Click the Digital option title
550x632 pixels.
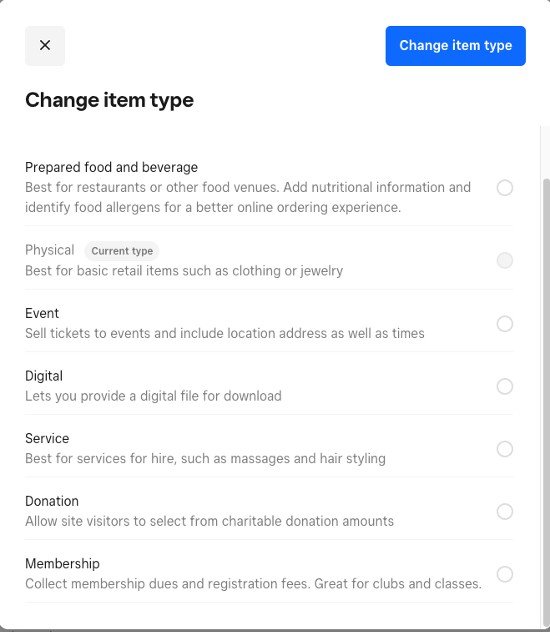click(44, 376)
